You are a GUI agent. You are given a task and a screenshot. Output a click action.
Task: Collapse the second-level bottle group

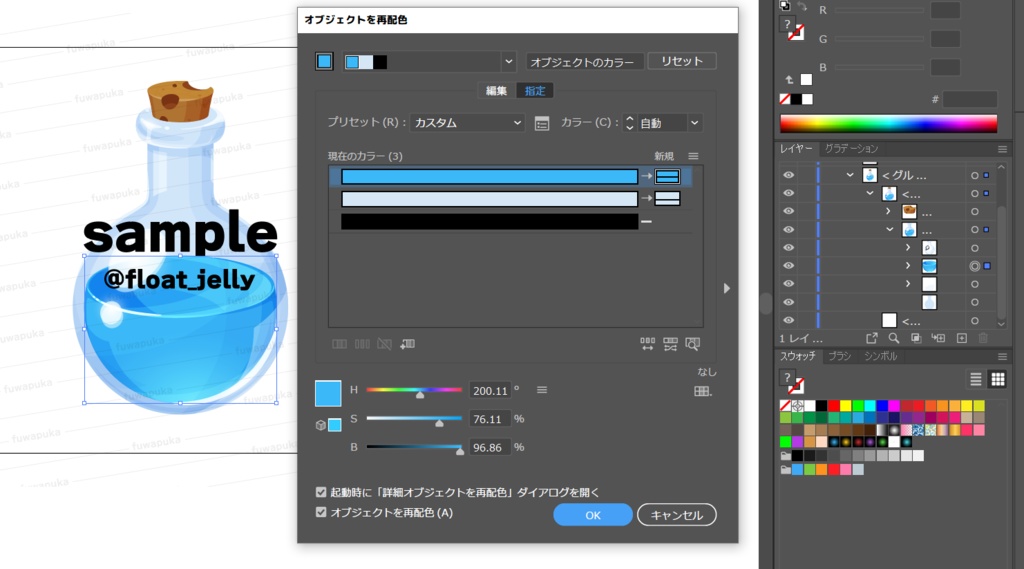[x=870, y=193]
